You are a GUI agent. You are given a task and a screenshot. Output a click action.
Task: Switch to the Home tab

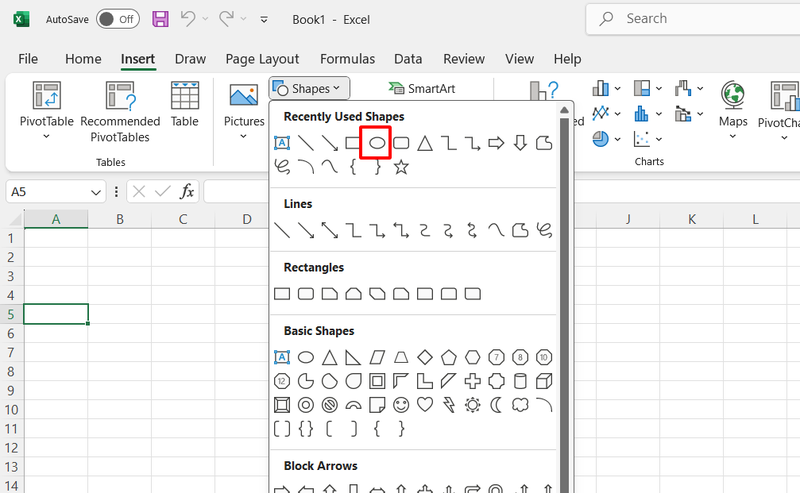pos(83,59)
